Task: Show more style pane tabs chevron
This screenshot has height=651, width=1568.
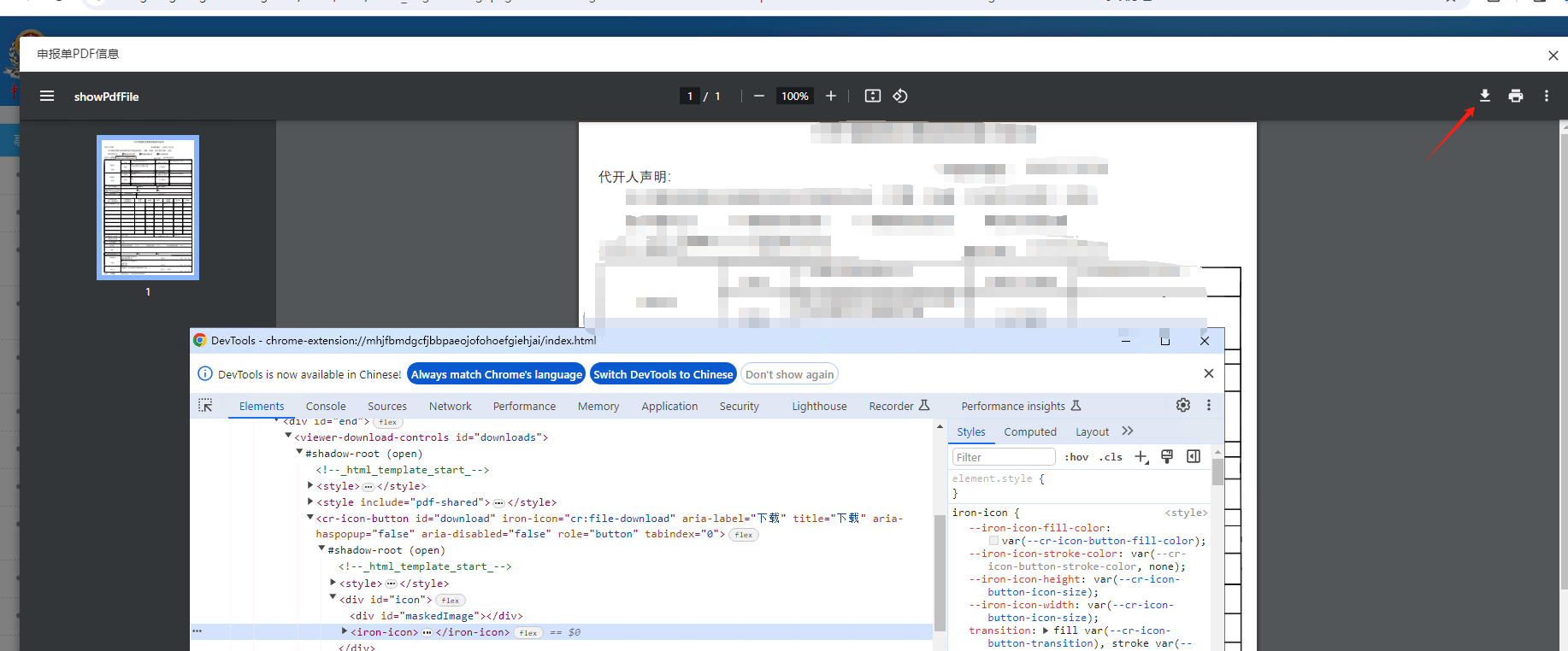Action: [x=1128, y=431]
